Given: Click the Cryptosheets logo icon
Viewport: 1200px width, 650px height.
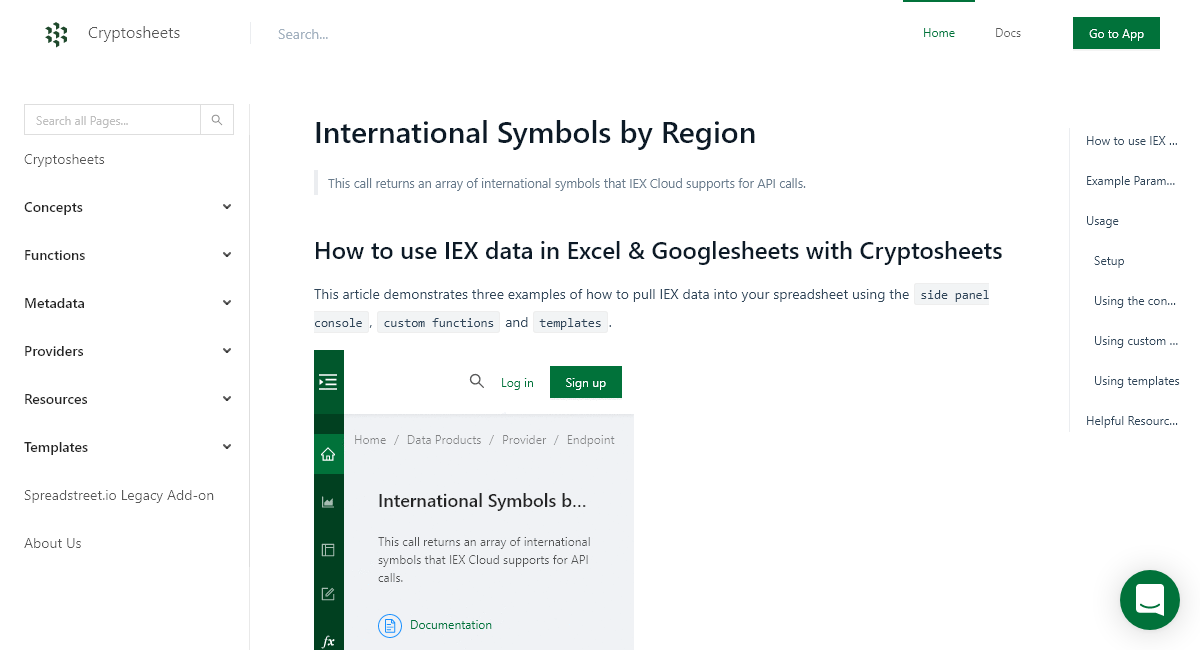Looking at the screenshot, I should pos(57,33).
